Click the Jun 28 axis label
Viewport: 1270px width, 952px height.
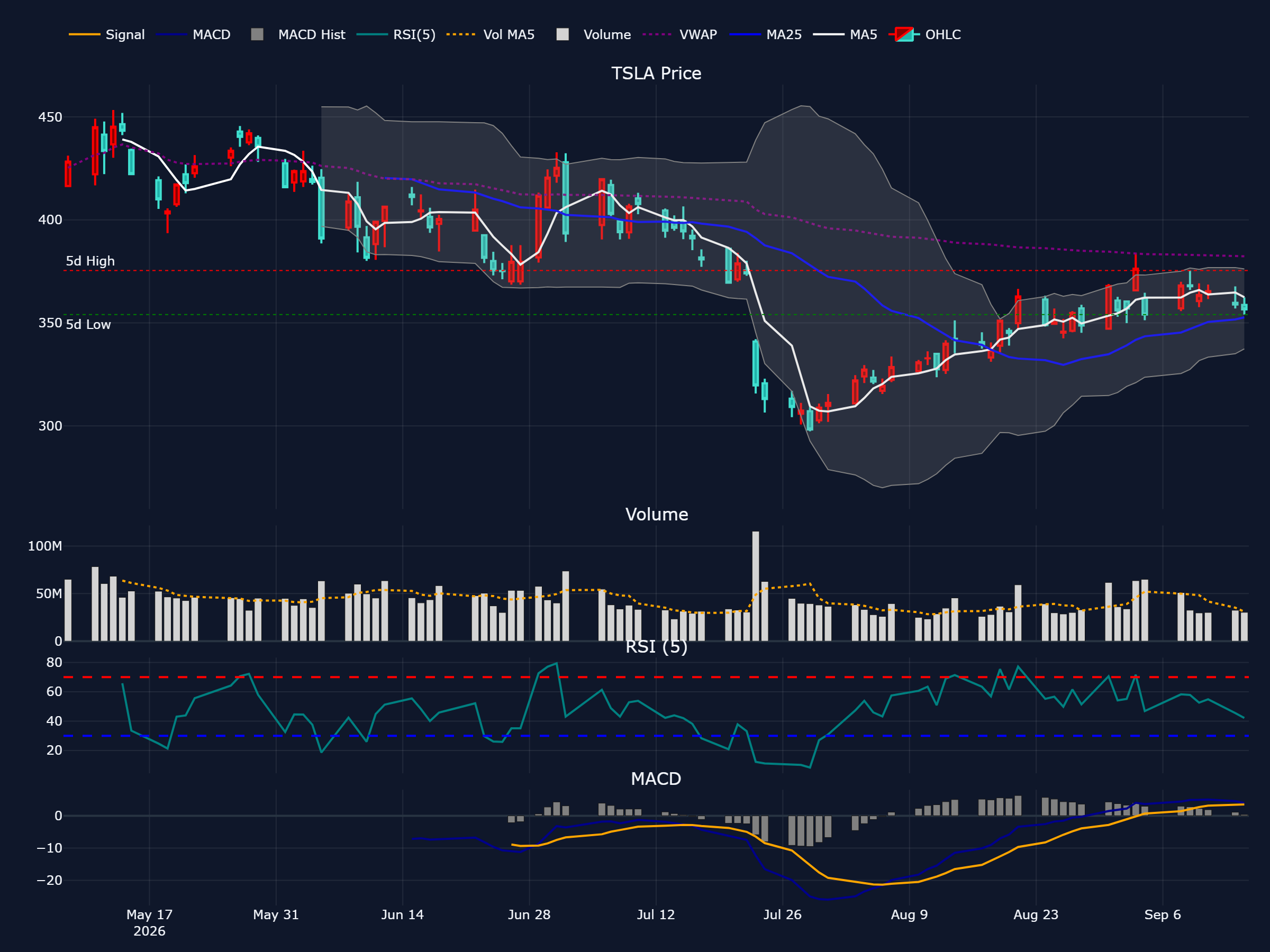(529, 914)
